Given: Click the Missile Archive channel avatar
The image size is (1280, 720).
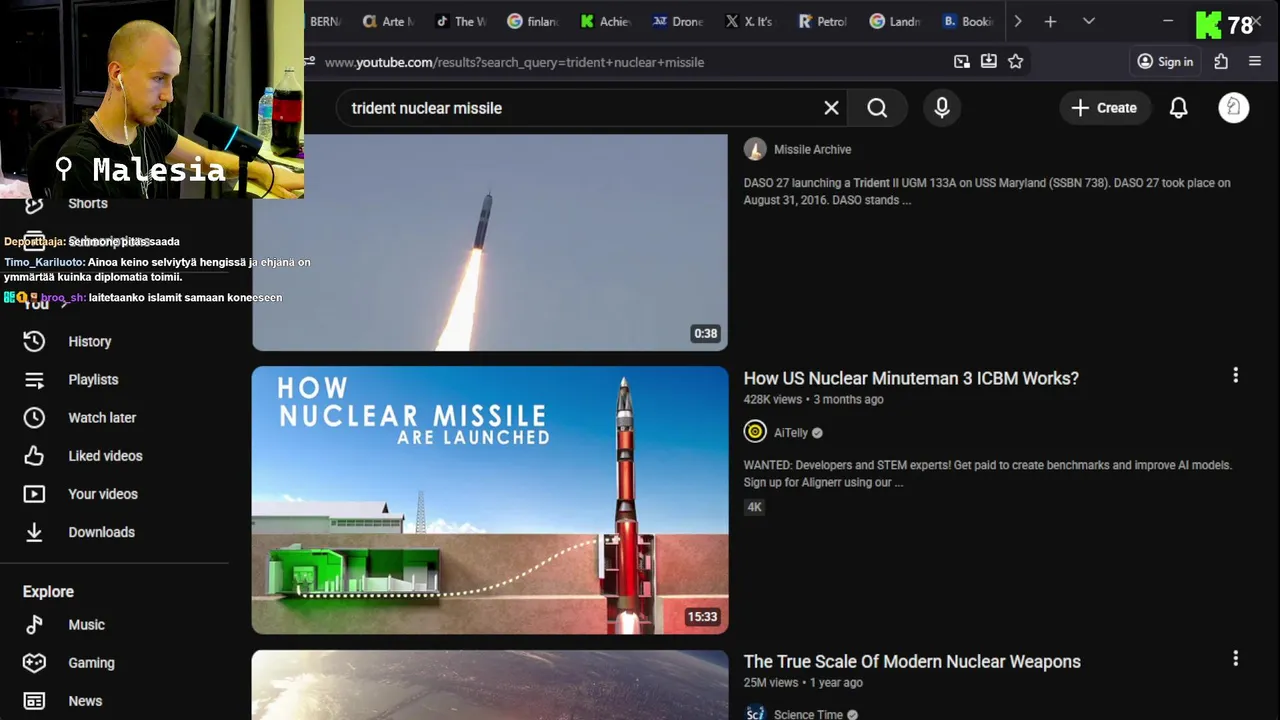Looking at the screenshot, I should (x=755, y=149).
